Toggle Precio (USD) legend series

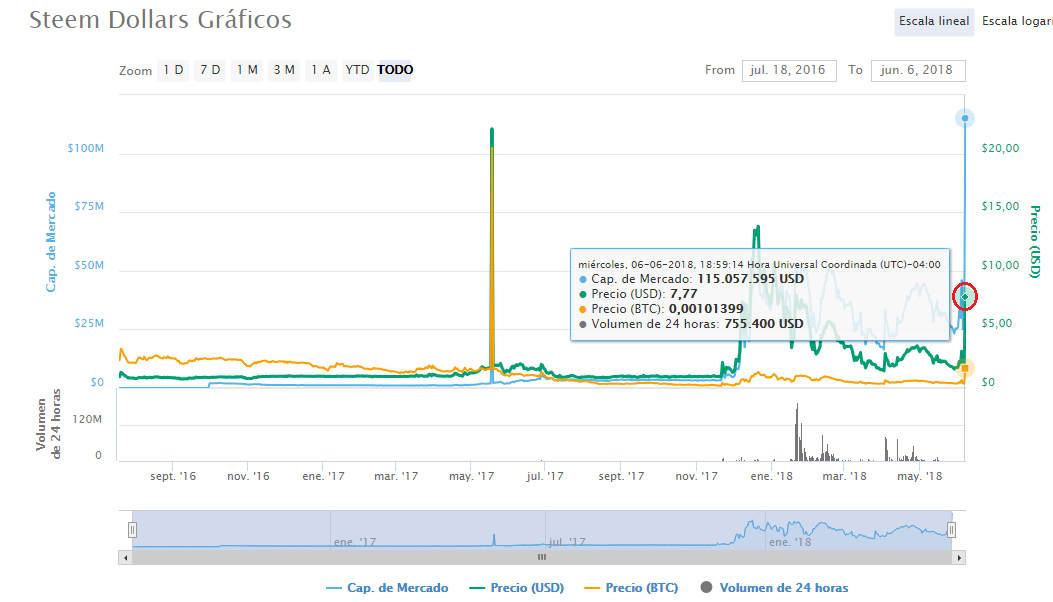coord(516,588)
